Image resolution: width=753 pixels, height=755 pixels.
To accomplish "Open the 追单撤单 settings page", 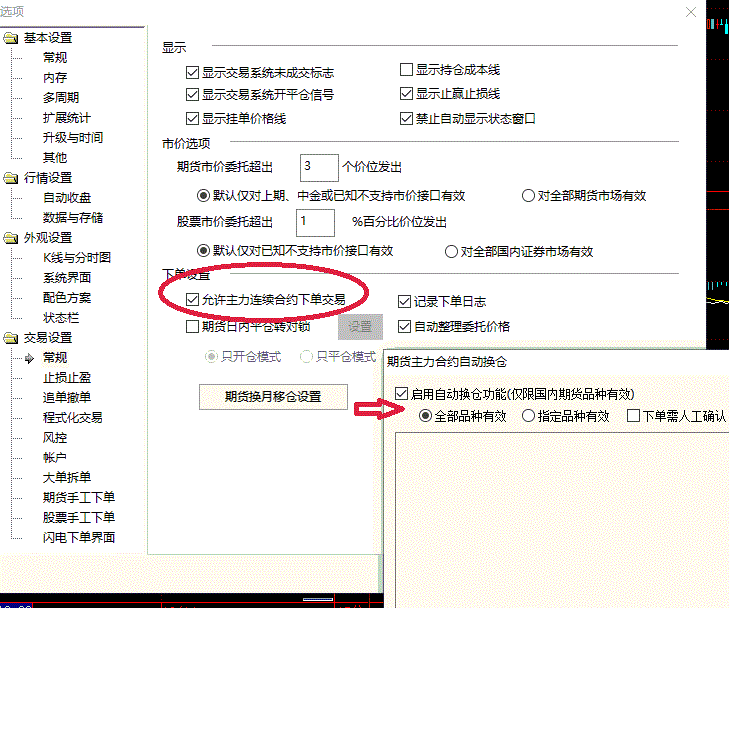I will coord(67,398).
